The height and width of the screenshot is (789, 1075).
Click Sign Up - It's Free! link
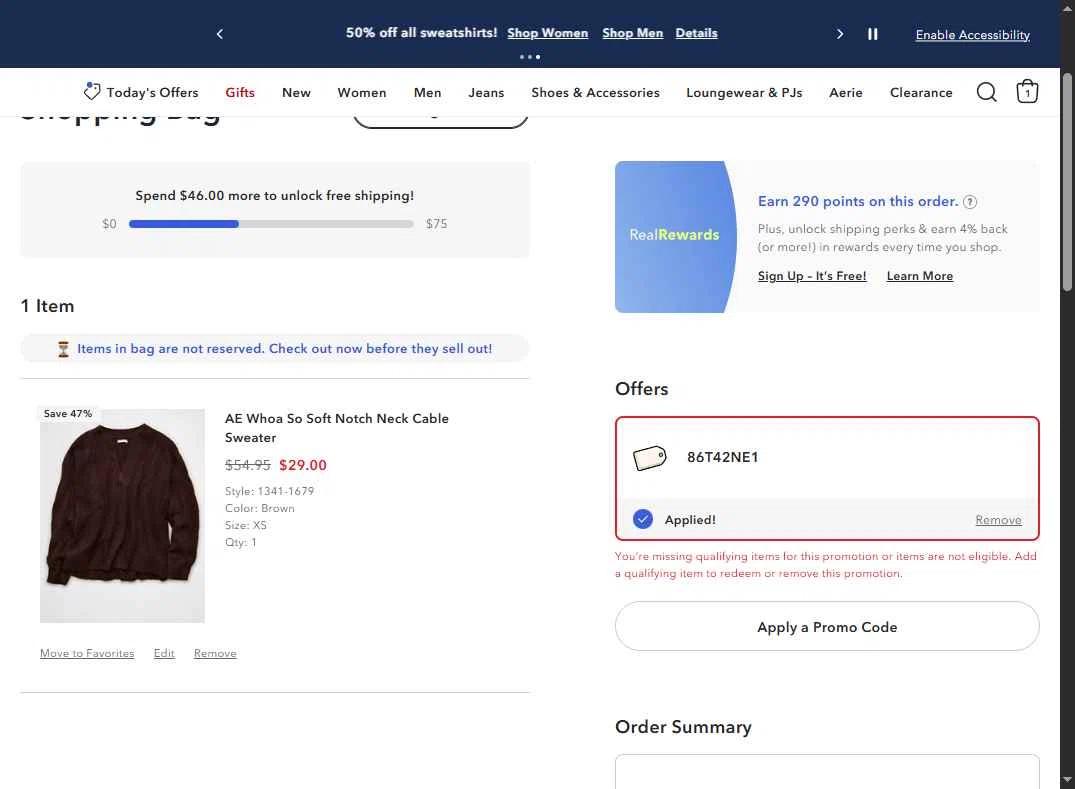tap(812, 276)
